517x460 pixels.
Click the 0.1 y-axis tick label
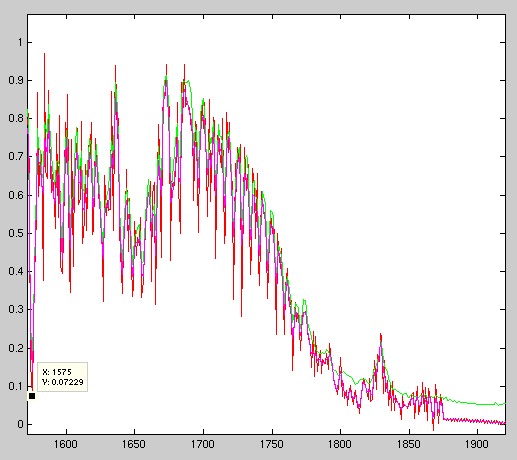(x=16, y=386)
